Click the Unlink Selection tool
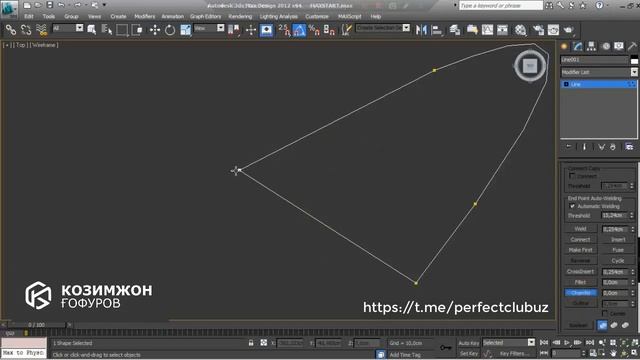The height and width of the screenshot is (360, 640). point(26,30)
